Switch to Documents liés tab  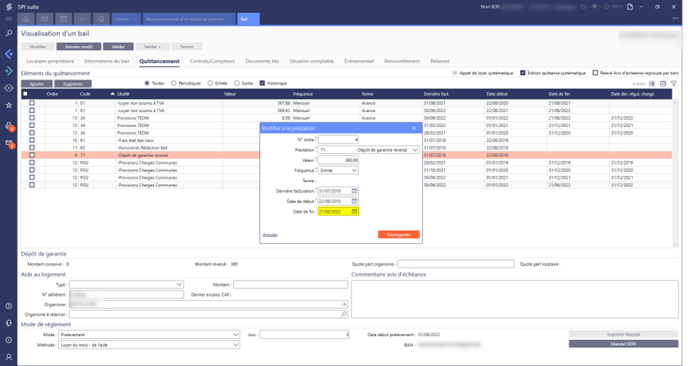(x=262, y=61)
